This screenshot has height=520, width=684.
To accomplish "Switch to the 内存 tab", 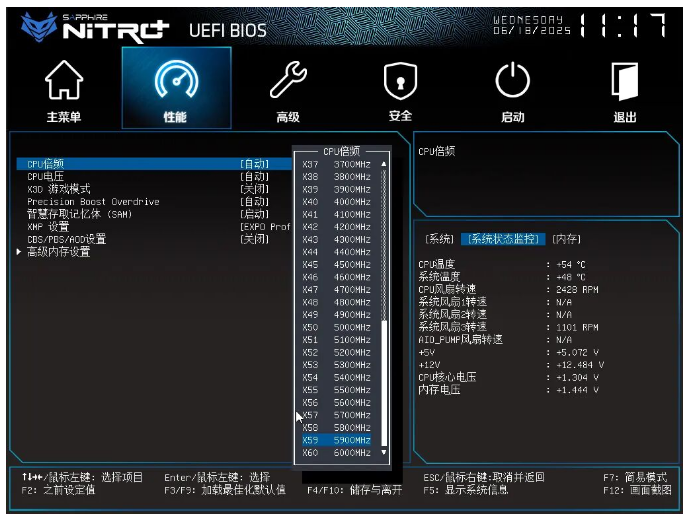I will coord(566,239).
